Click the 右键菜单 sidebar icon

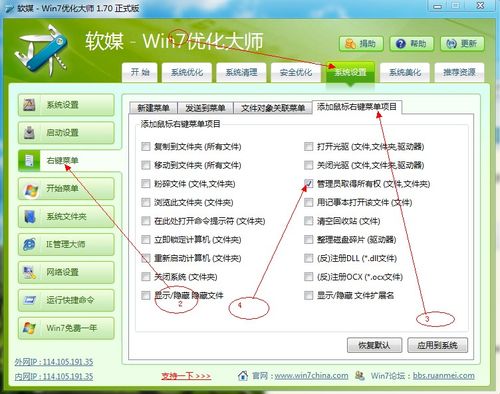tap(29, 161)
